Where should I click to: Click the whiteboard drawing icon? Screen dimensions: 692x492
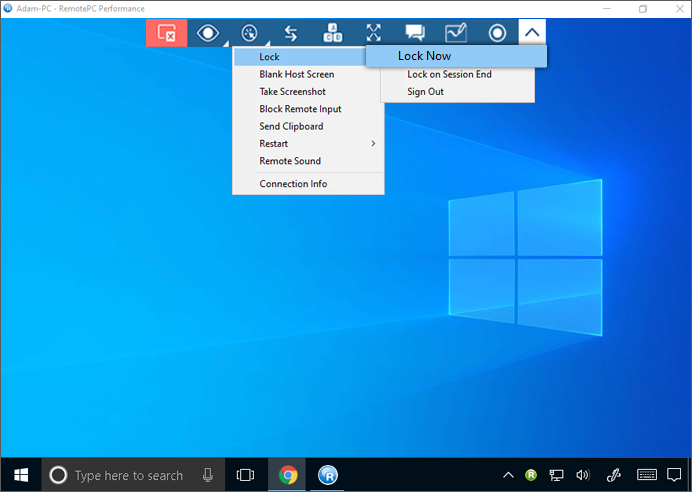pos(455,33)
